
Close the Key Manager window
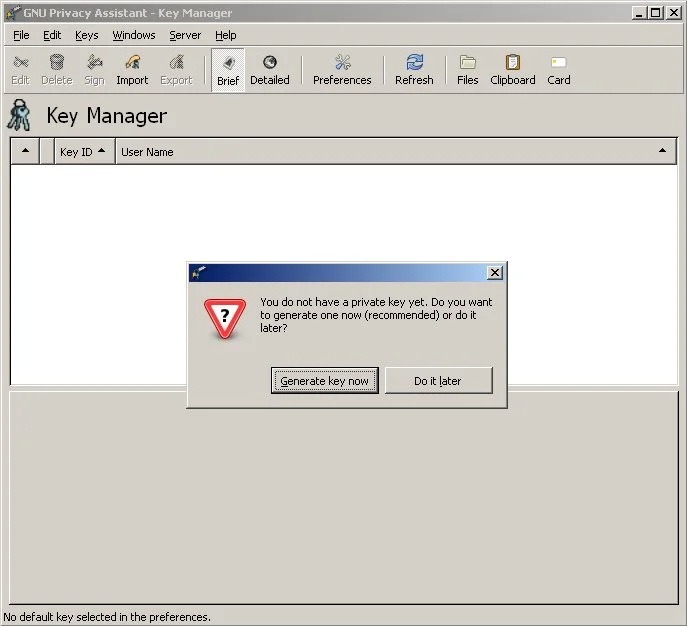click(673, 13)
